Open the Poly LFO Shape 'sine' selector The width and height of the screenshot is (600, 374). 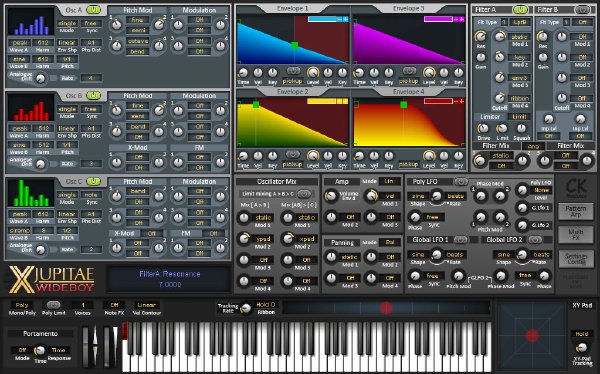click(418, 196)
